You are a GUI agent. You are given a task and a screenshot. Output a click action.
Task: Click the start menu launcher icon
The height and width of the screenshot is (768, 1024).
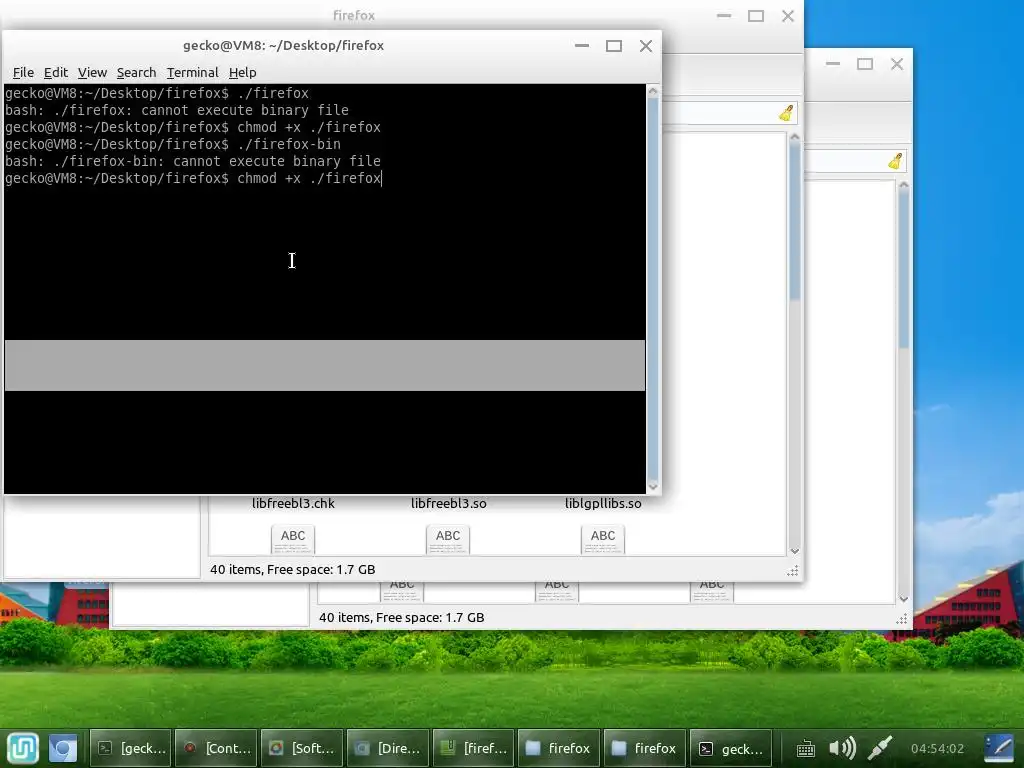coord(23,748)
